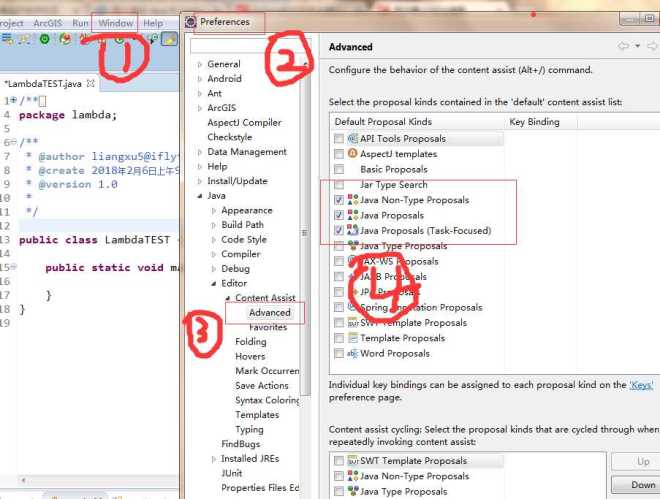Screen dimensions: 660x499
Task: Expand the General preferences node
Action: [x=200, y=64]
